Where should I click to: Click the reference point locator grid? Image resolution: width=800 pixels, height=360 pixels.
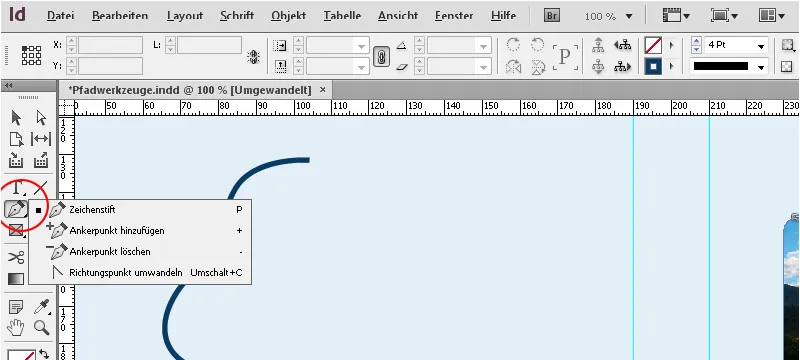(x=31, y=55)
